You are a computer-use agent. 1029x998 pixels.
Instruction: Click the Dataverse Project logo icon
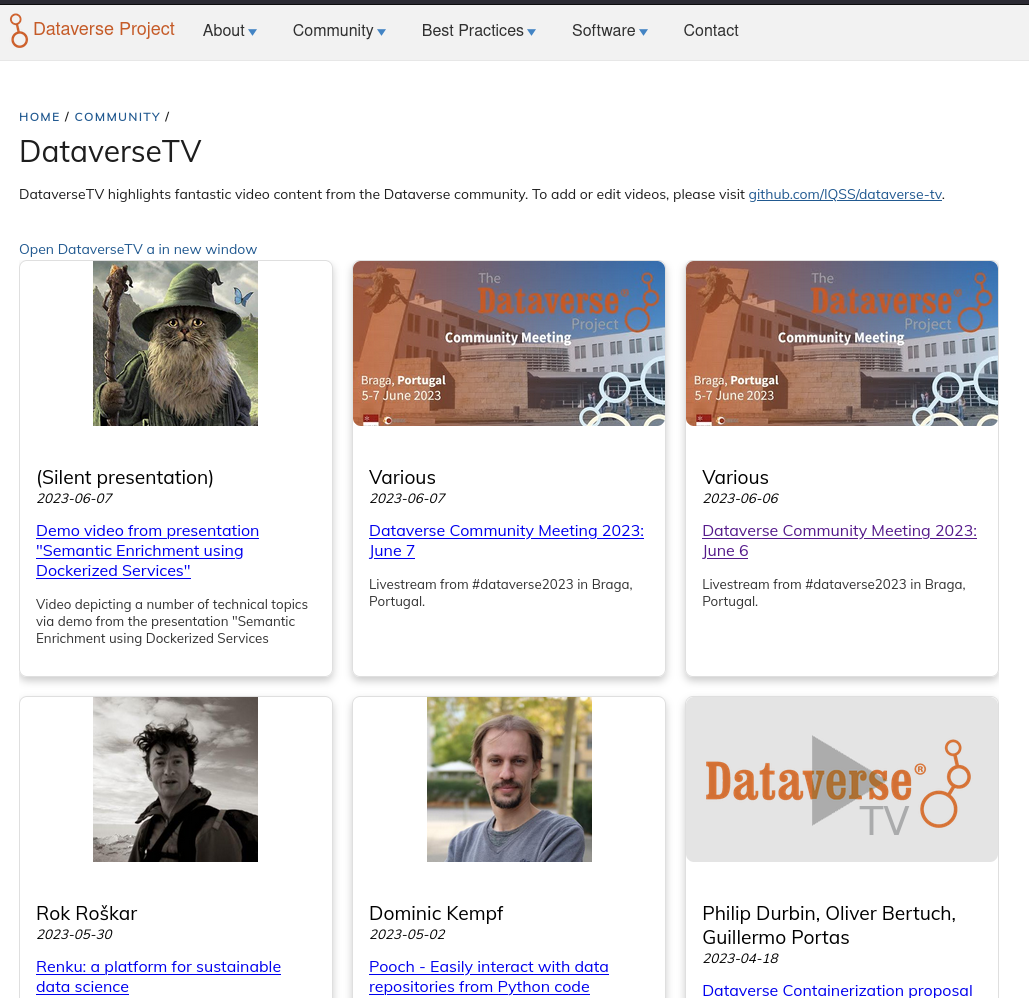[x=19, y=31]
